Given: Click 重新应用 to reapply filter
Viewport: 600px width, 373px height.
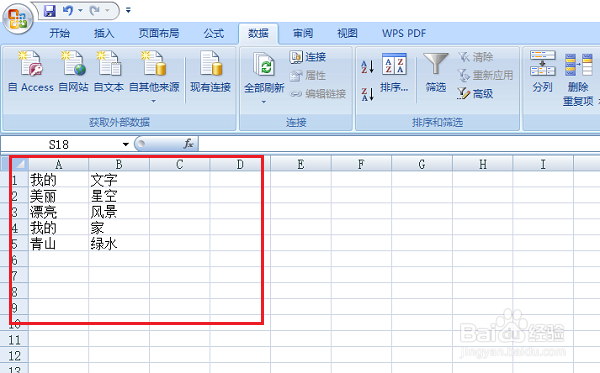Looking at the screenshot, I should pyautogui.click(x=485, y=75).
